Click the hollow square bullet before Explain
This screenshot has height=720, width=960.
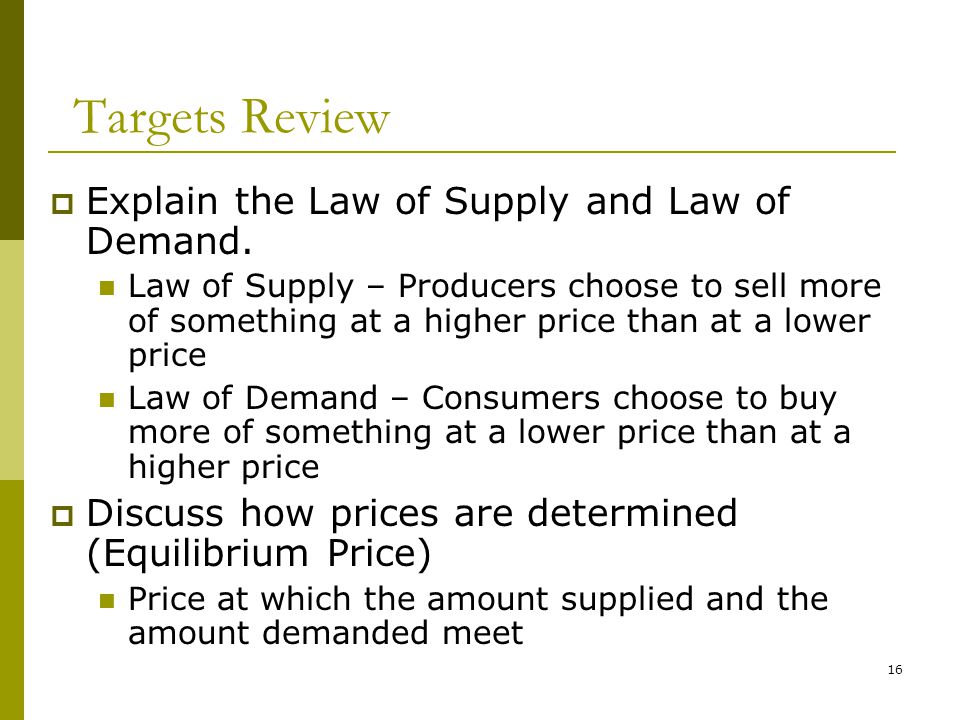pyautogui.click(x=62, y=203)
